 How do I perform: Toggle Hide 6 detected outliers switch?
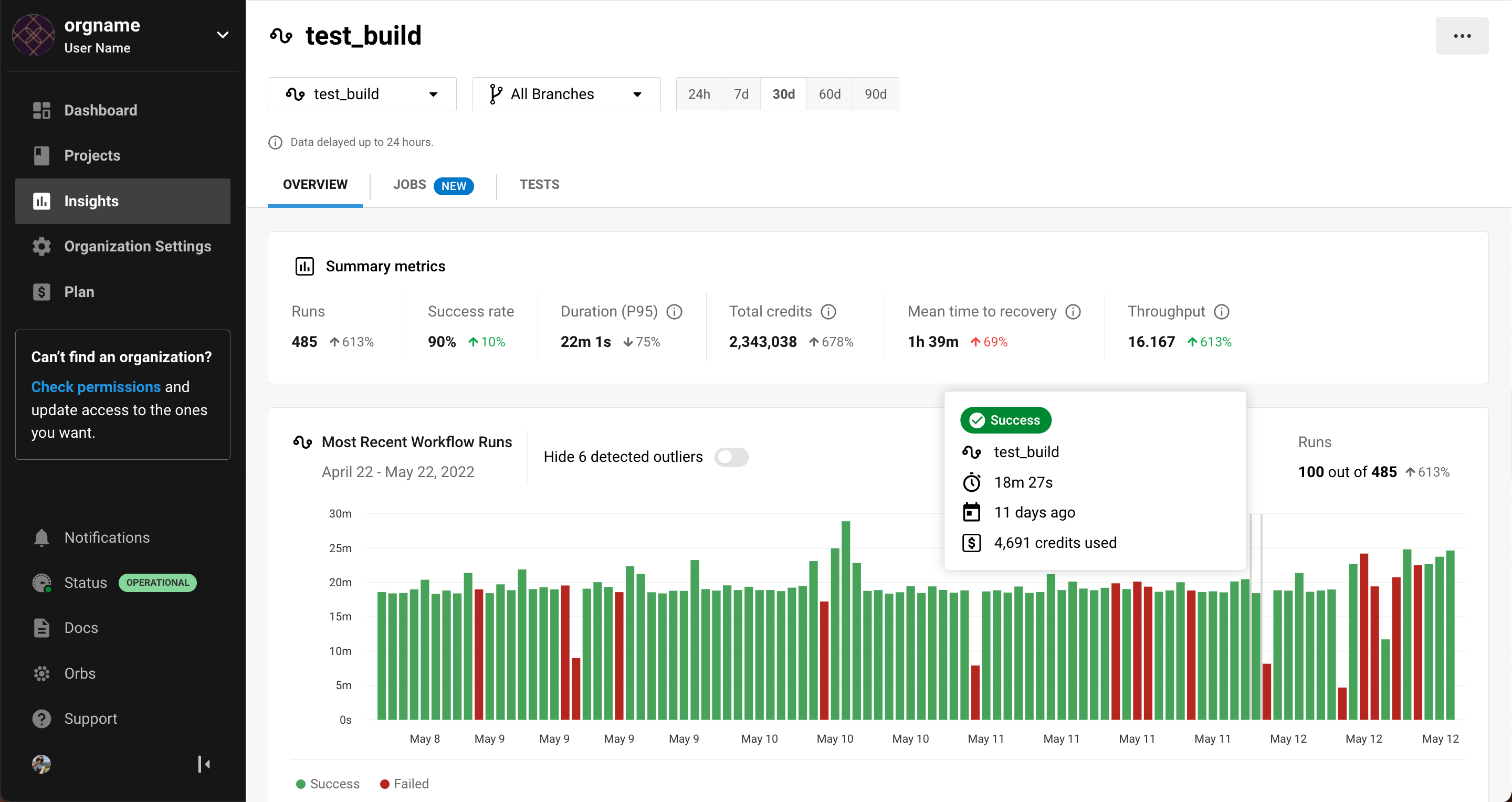[x=731, y=457]
